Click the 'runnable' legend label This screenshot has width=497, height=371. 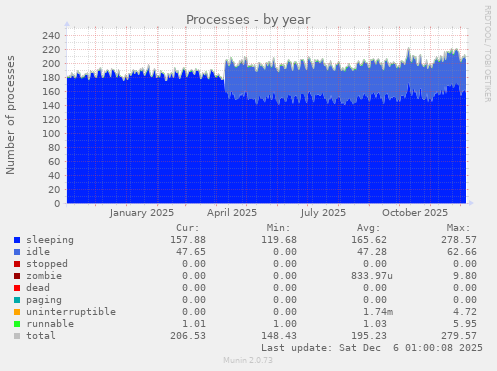[50, 324]
